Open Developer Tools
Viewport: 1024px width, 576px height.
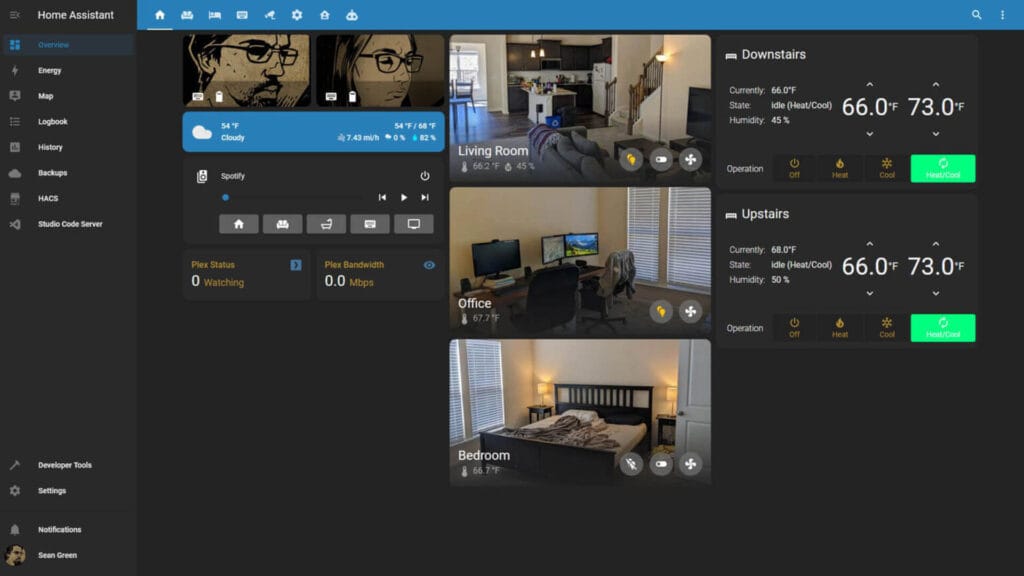pyautogui.click(x=68, y=465)
